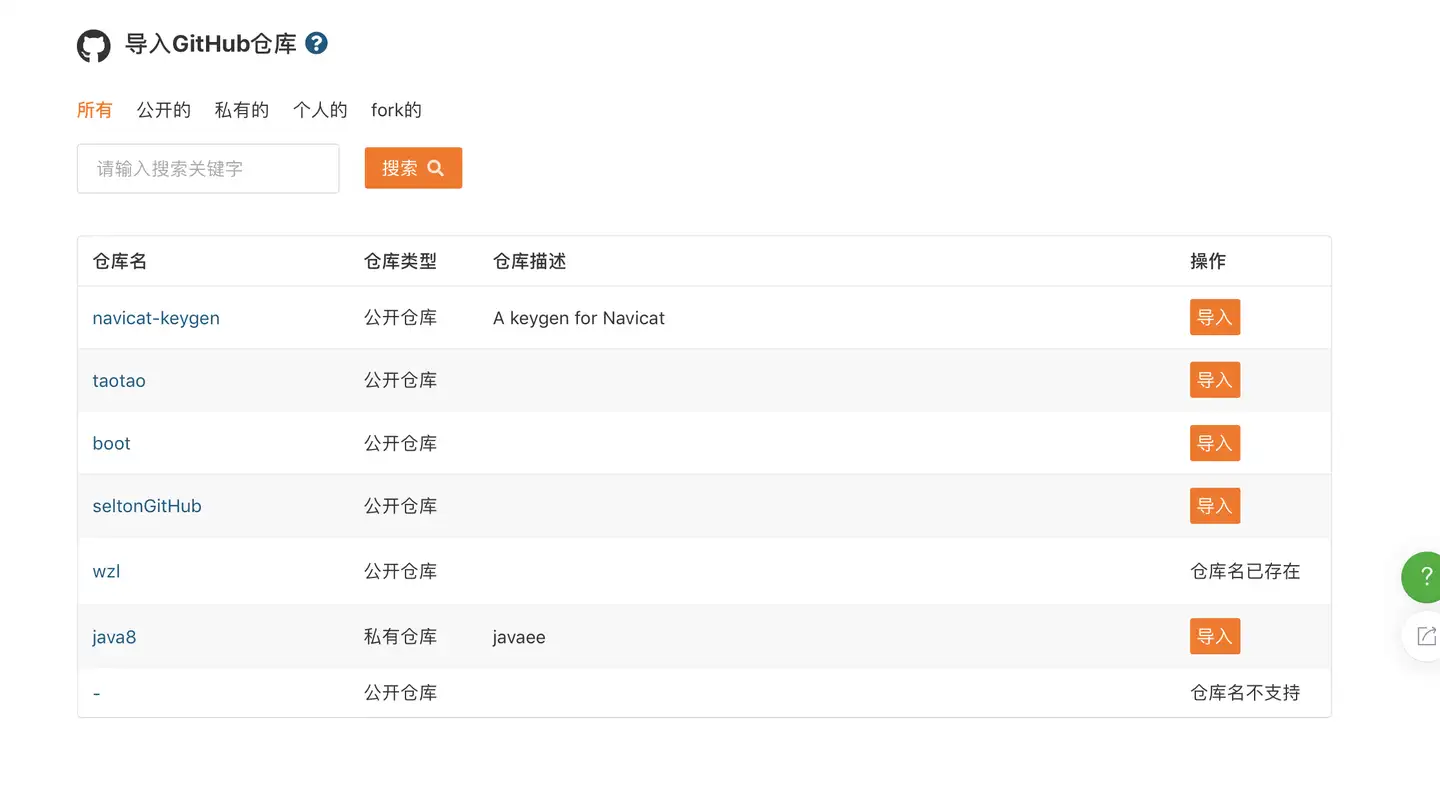The width and height of the screenshot is (1440, 788).
Task: Click 公开仓库 in the boot row
Action: (x=400, y=444)
